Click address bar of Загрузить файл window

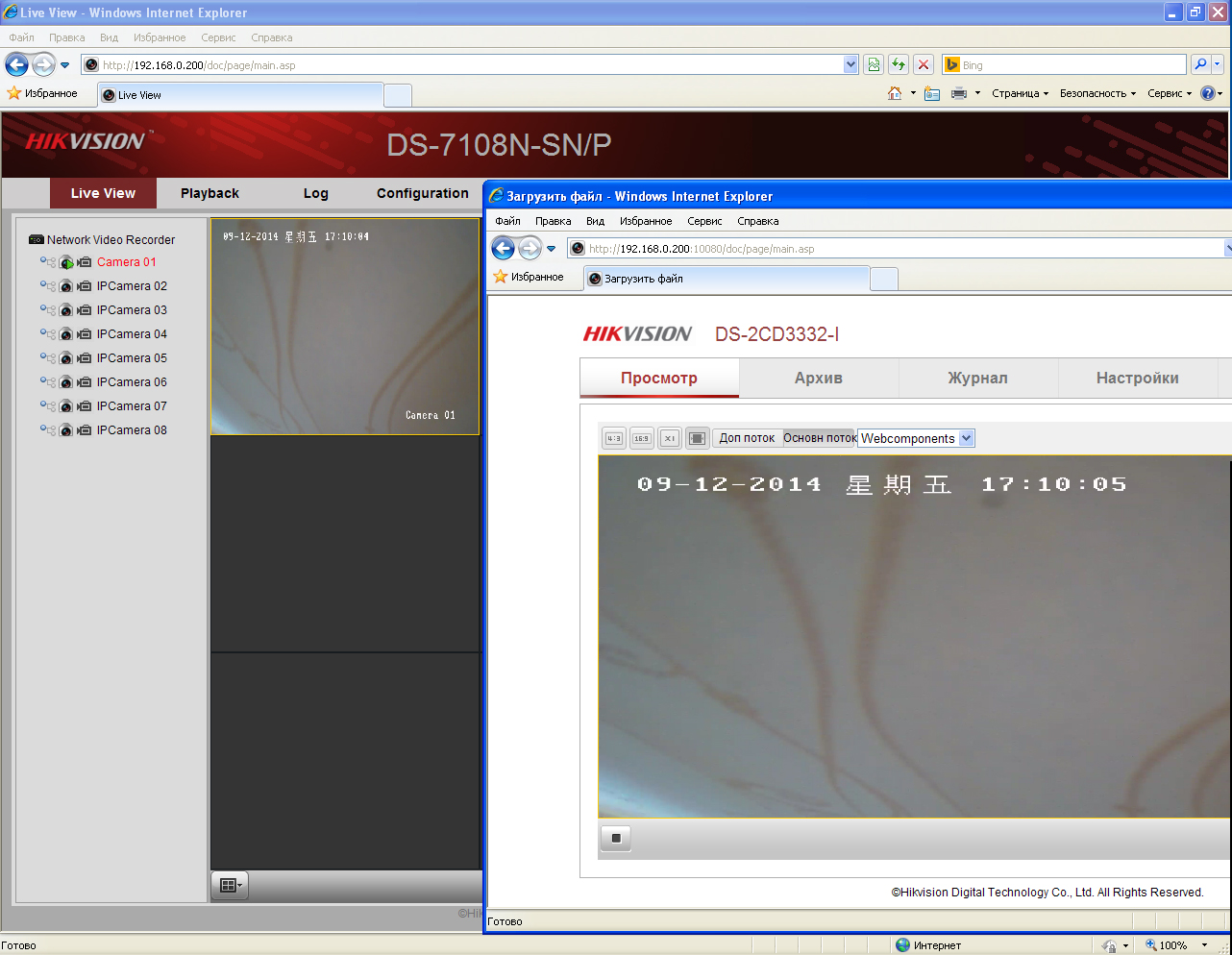click(894, 248)
